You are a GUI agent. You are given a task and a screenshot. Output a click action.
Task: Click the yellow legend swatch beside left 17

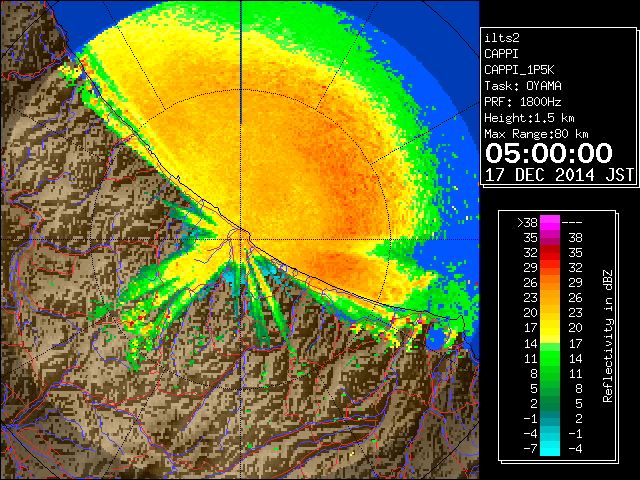[x=550, y=328]
